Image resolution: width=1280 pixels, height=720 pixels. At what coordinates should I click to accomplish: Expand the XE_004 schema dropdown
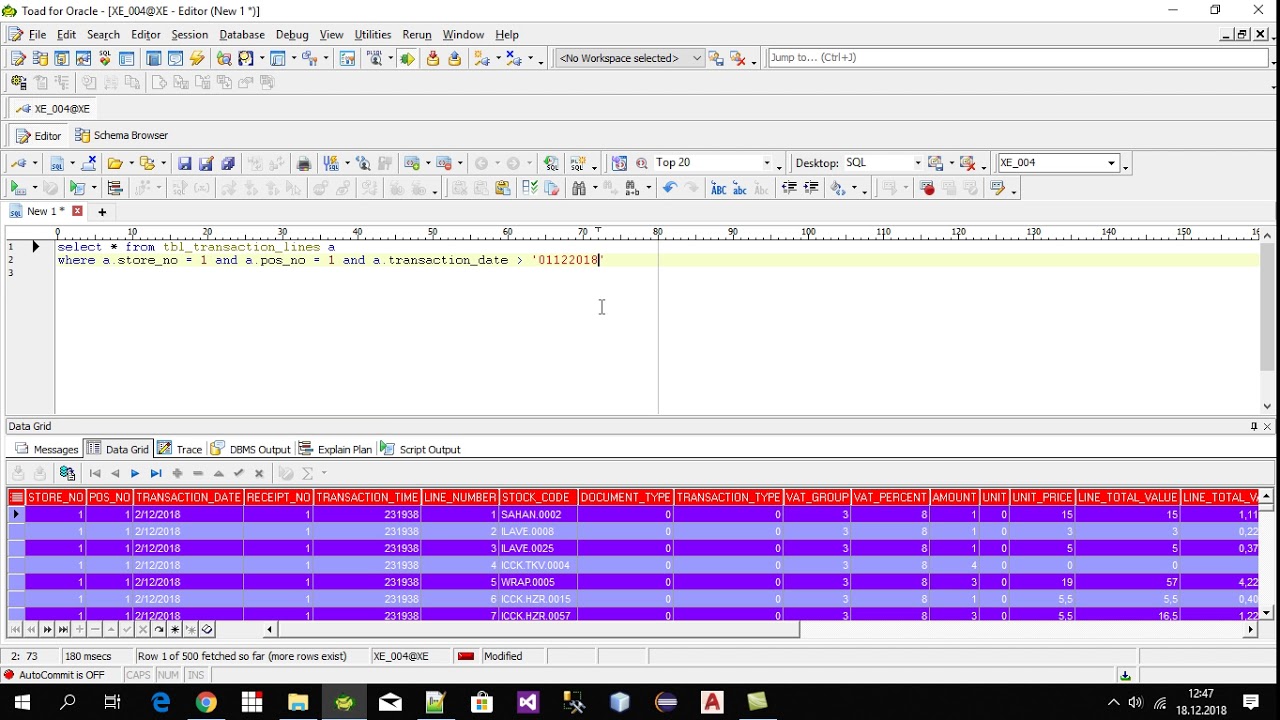pos(1111,163)
